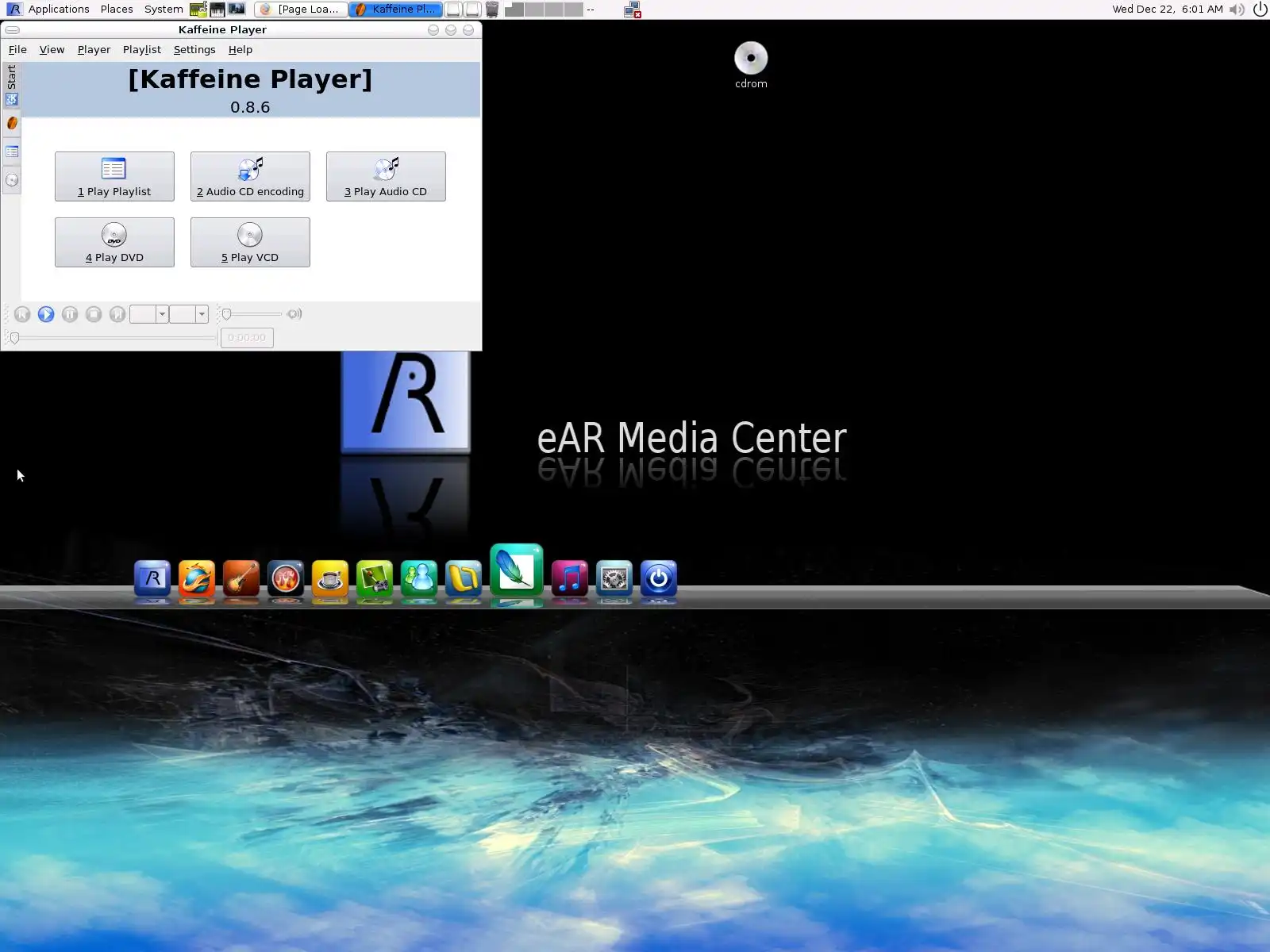Click the Kaffeine volume mute speaker icon

294,314
